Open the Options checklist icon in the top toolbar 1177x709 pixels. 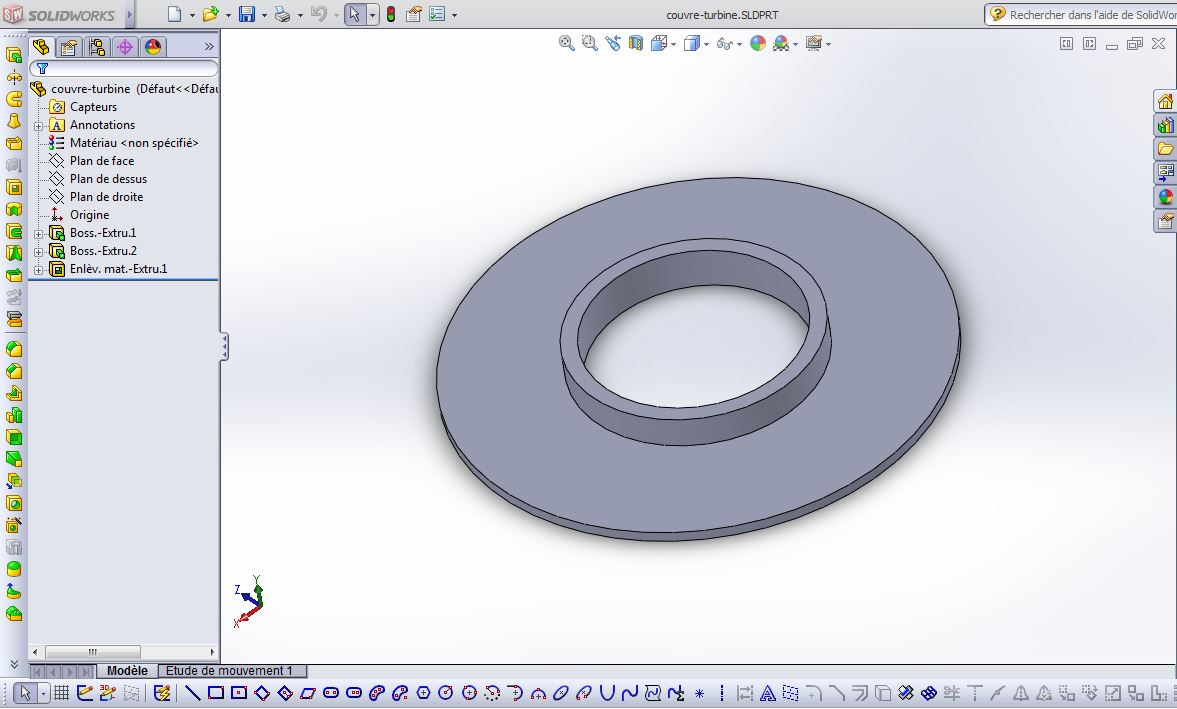[x=437, y=14]
